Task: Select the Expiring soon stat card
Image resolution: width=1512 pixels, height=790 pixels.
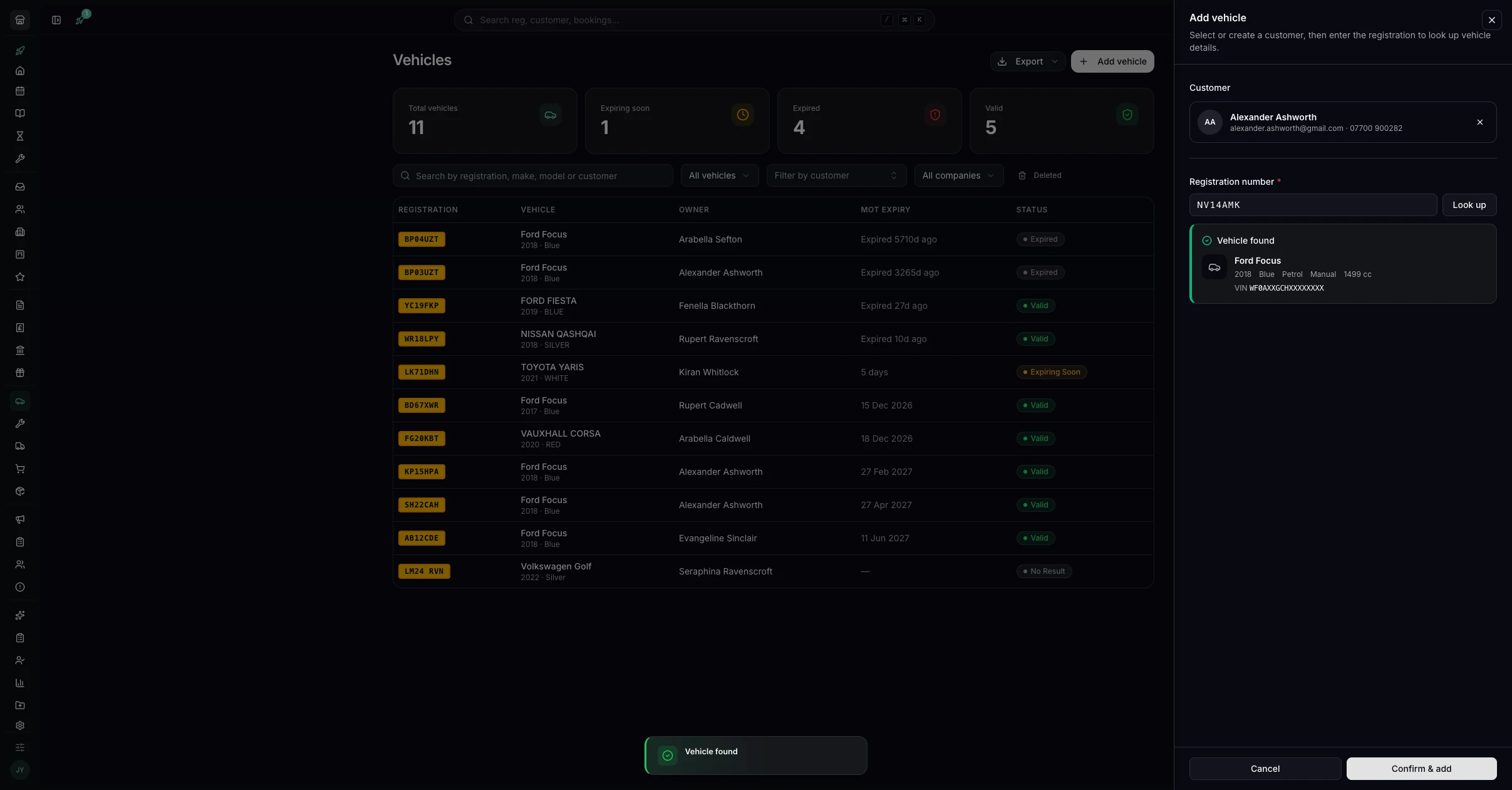Action: [677, 121]
